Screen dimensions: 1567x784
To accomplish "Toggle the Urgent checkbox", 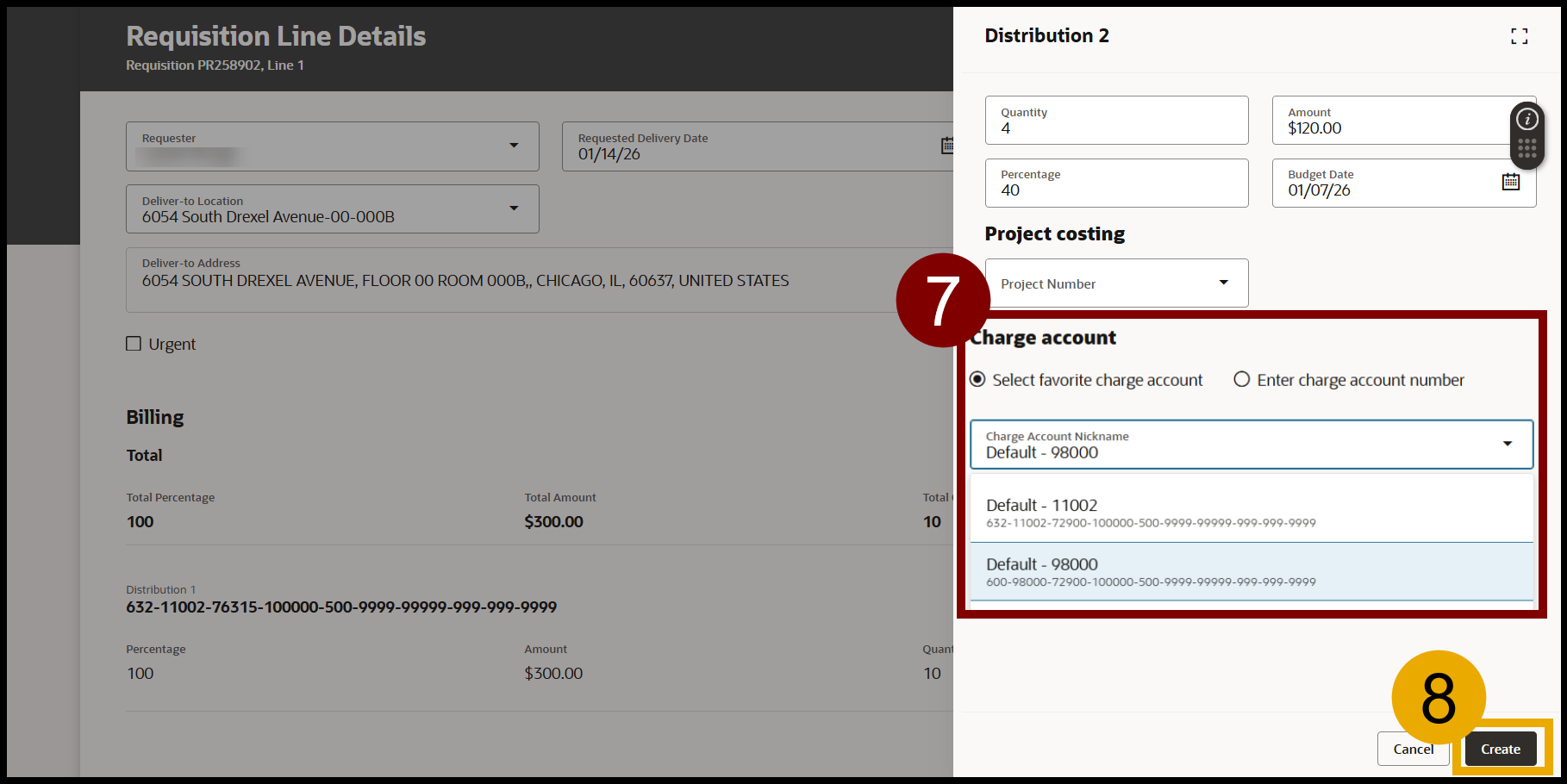I will [x=134, y=344].
